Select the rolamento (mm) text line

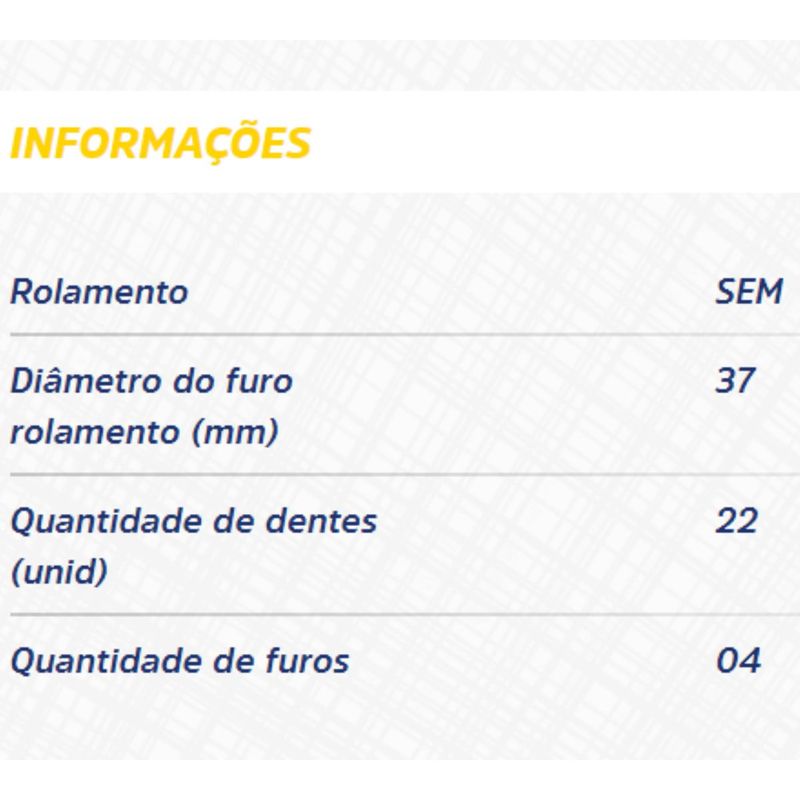pos(144,432)
